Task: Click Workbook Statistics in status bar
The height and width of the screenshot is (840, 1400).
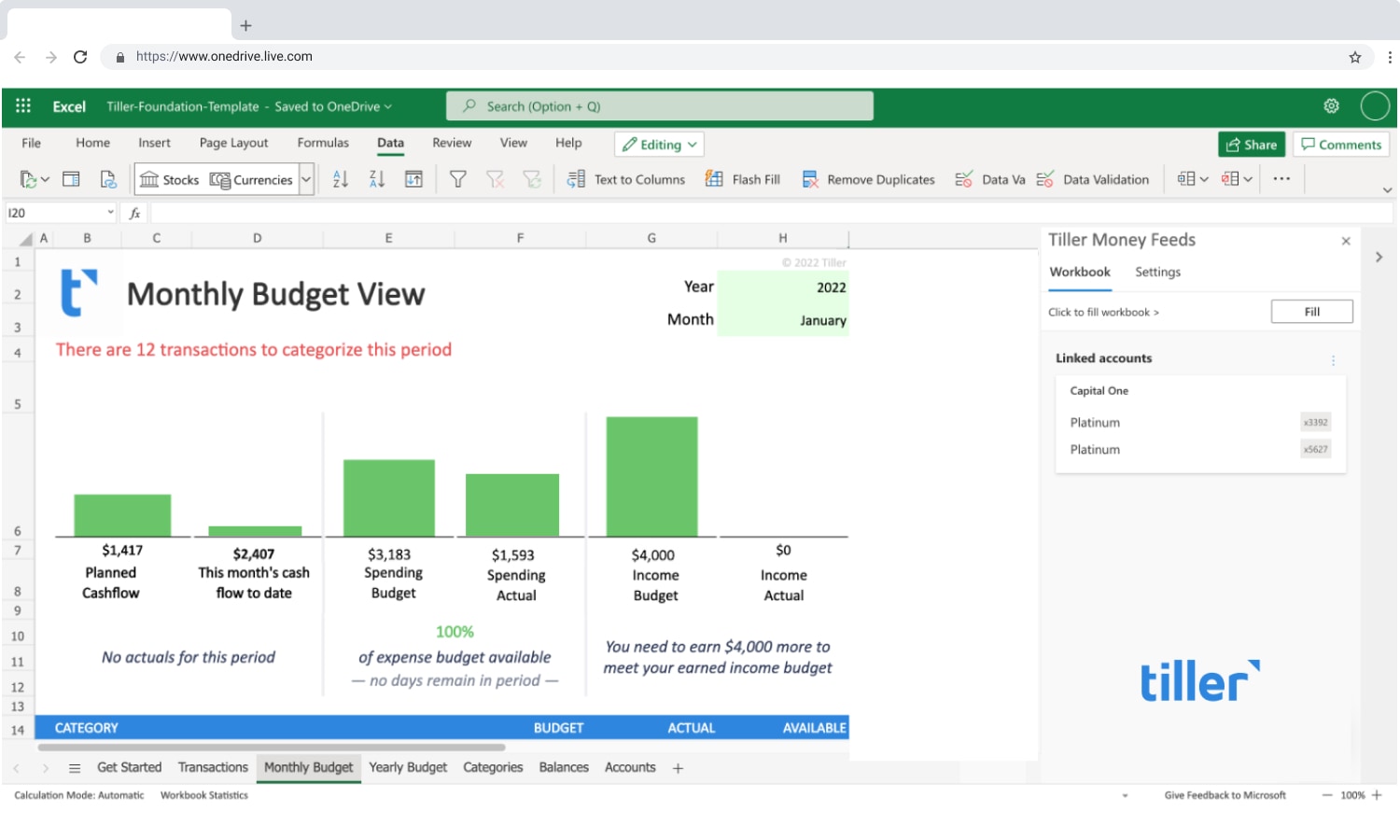Action: 204,795
